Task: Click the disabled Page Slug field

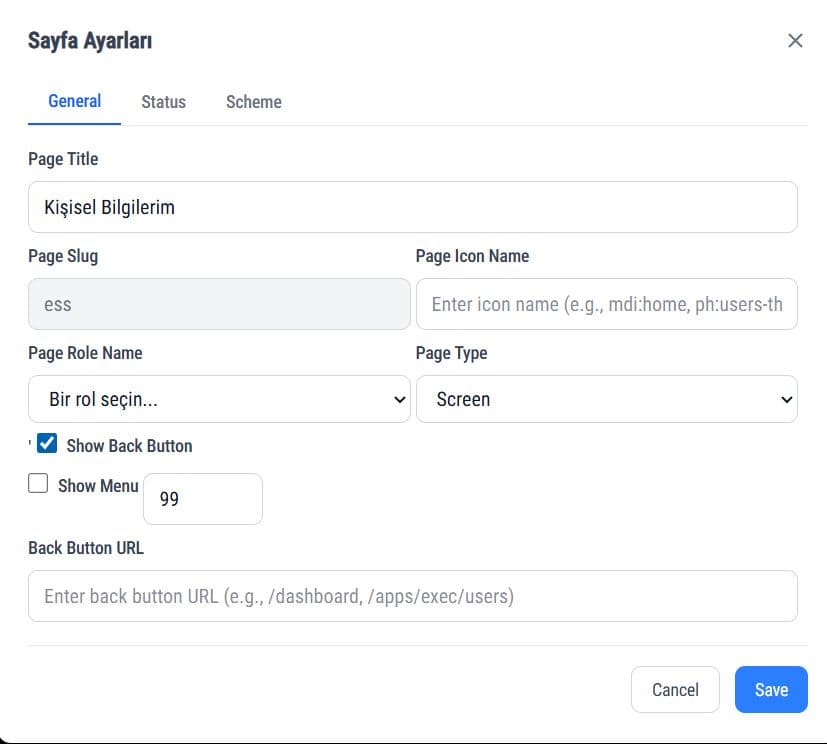Action: click(x=218, y=304)
